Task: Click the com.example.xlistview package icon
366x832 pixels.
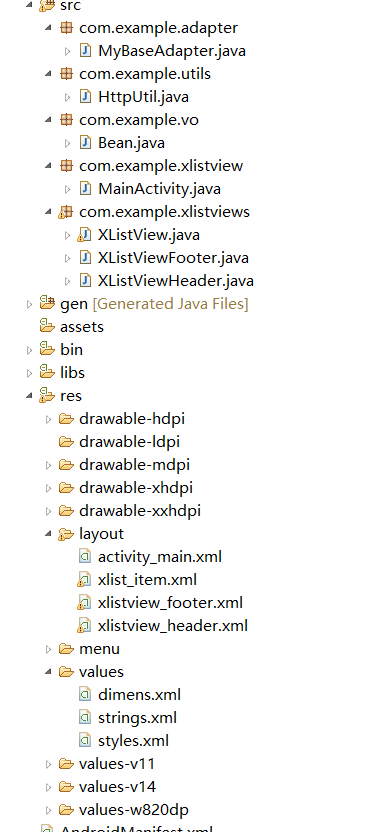Action: tap(66, 166)
